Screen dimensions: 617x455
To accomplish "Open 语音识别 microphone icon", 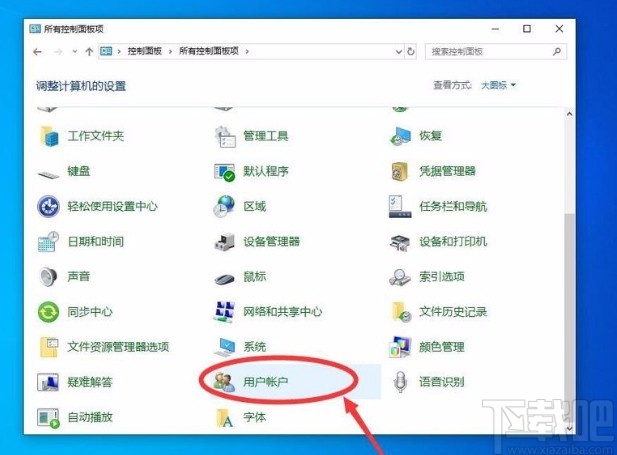I will [x=400, y=382].
